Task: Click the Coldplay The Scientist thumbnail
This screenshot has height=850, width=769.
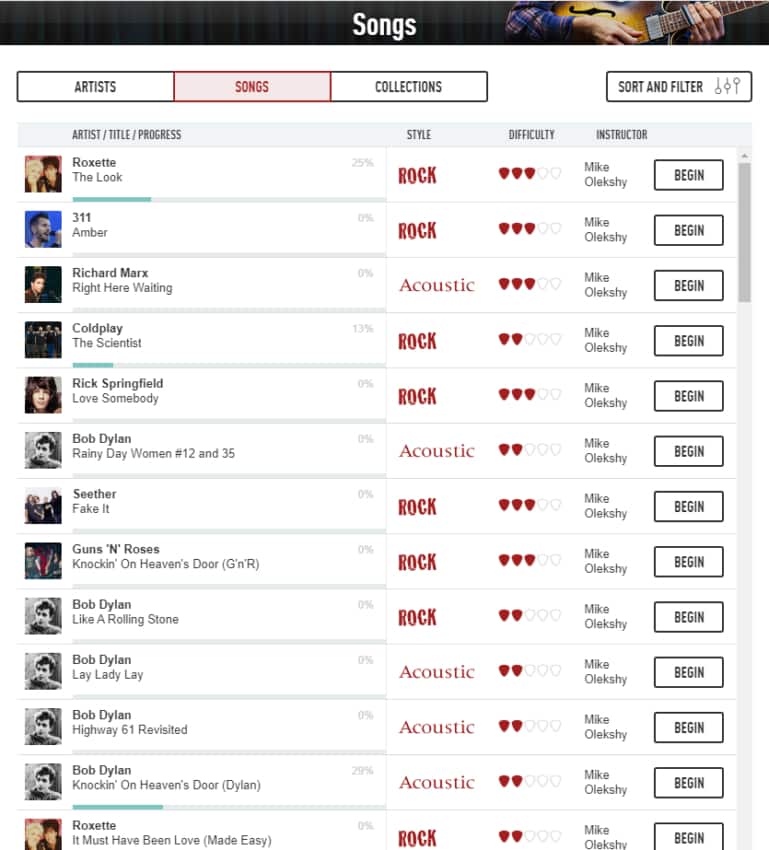Action: pos(43,340)
